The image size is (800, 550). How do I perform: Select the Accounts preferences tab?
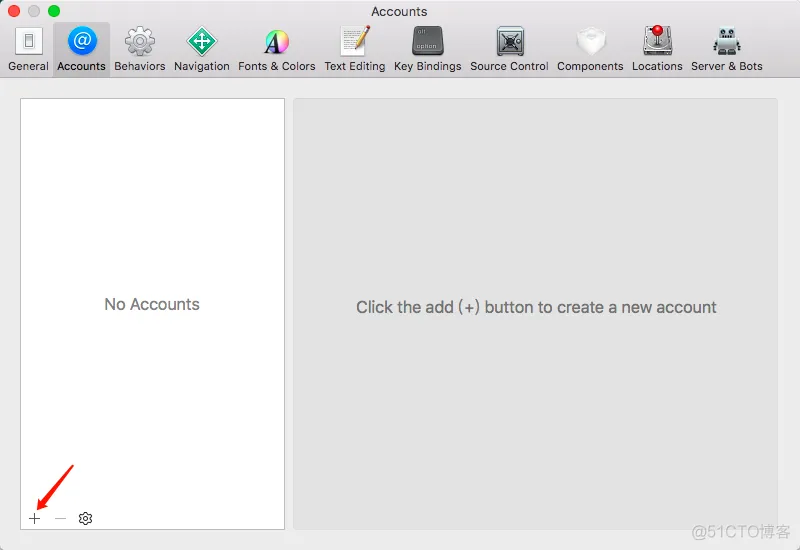(x=82, y=49)
